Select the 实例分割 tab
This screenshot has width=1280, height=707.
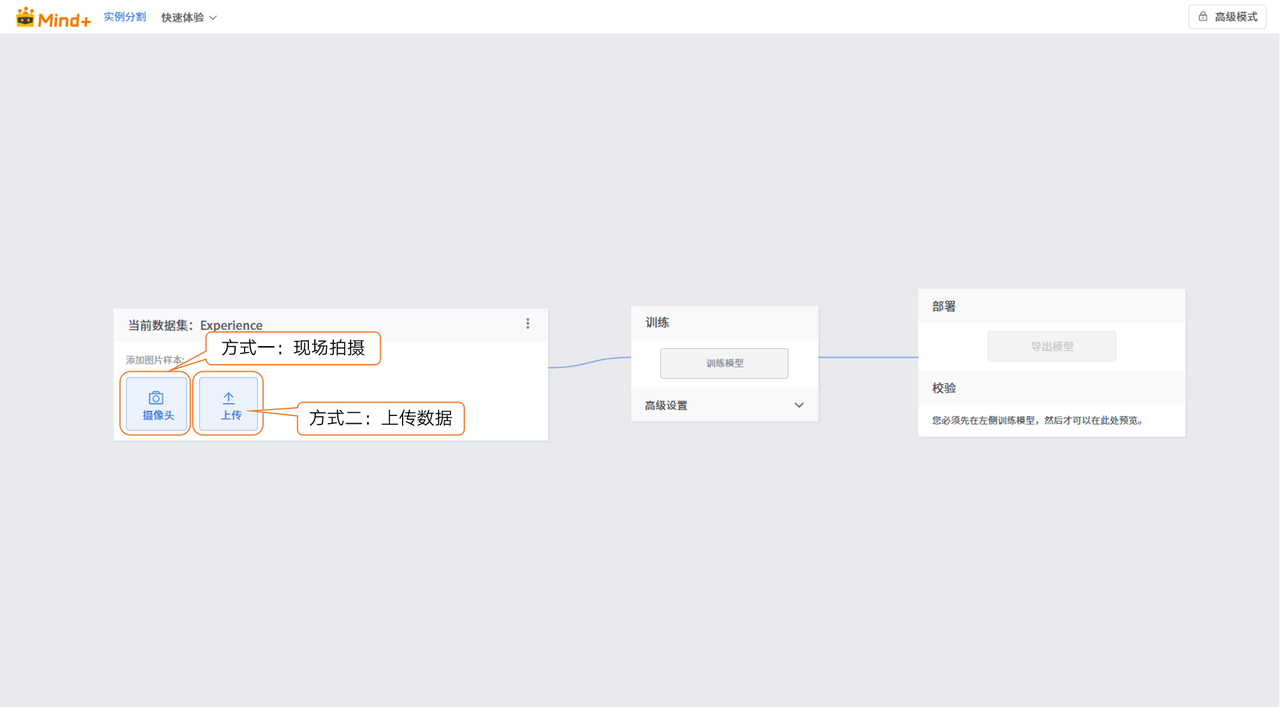(x=125, y=17)
